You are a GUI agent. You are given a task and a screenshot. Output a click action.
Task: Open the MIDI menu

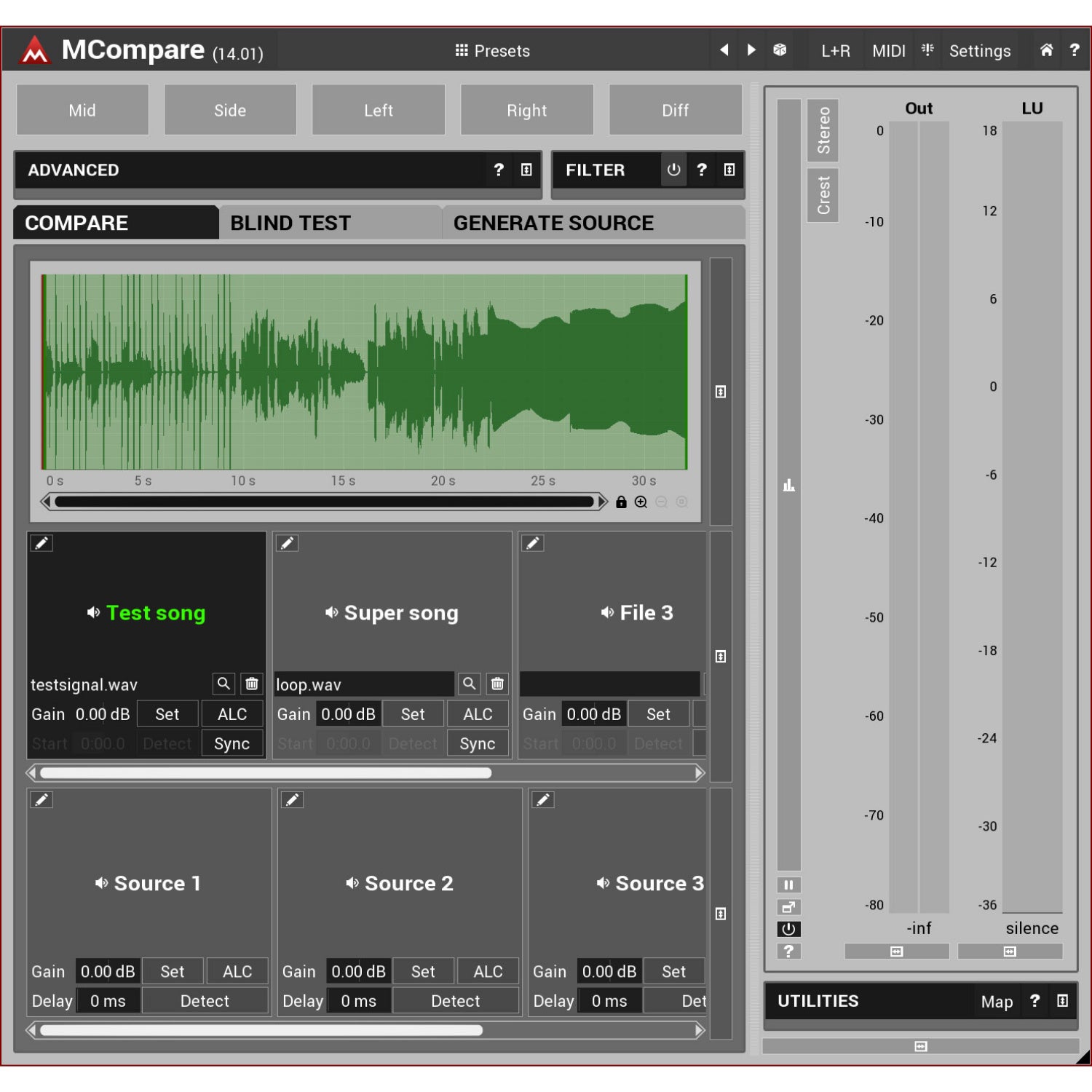click(x=889, y=50)
